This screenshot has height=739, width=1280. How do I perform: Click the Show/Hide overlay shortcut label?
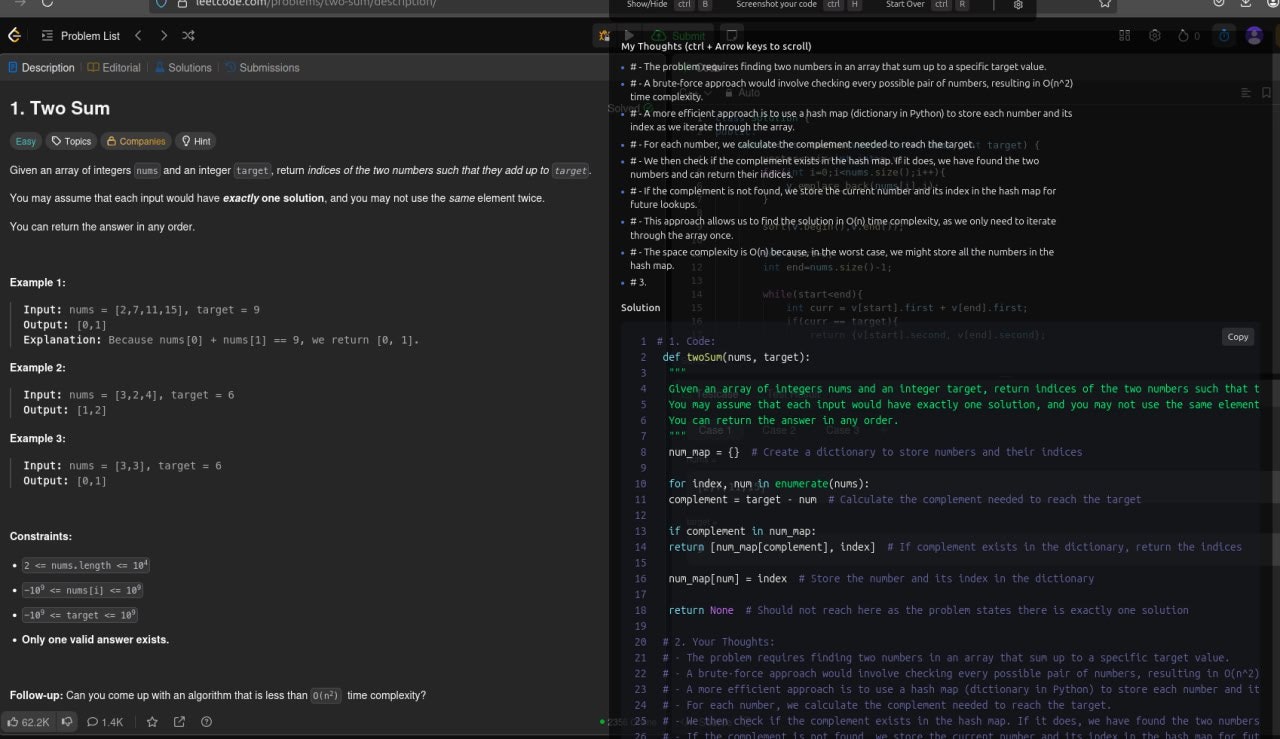coord(647,5)
